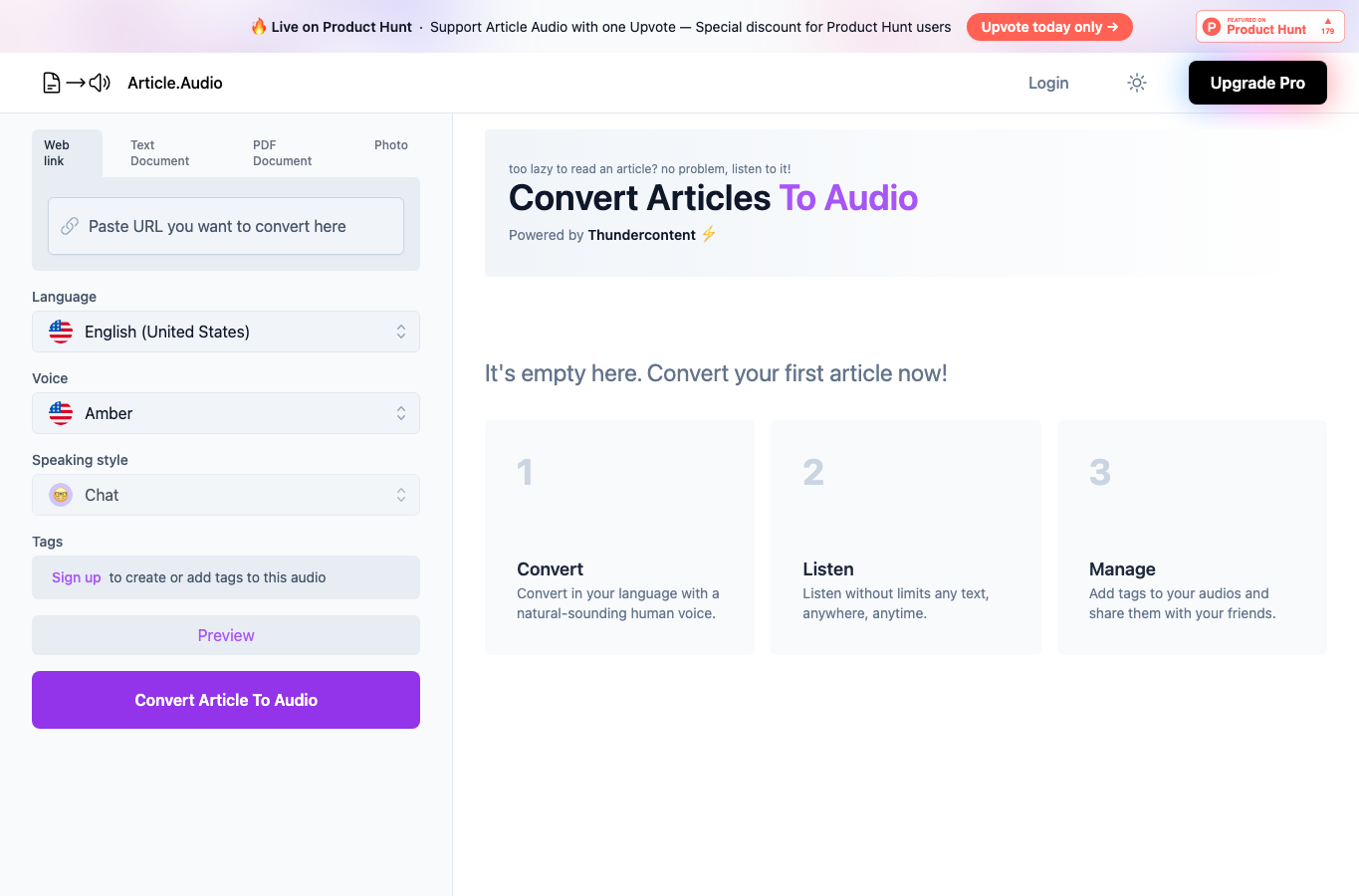The width and height of the screenshot is (1359, 896).
Task: Open the Login link
Action: 1048,83
